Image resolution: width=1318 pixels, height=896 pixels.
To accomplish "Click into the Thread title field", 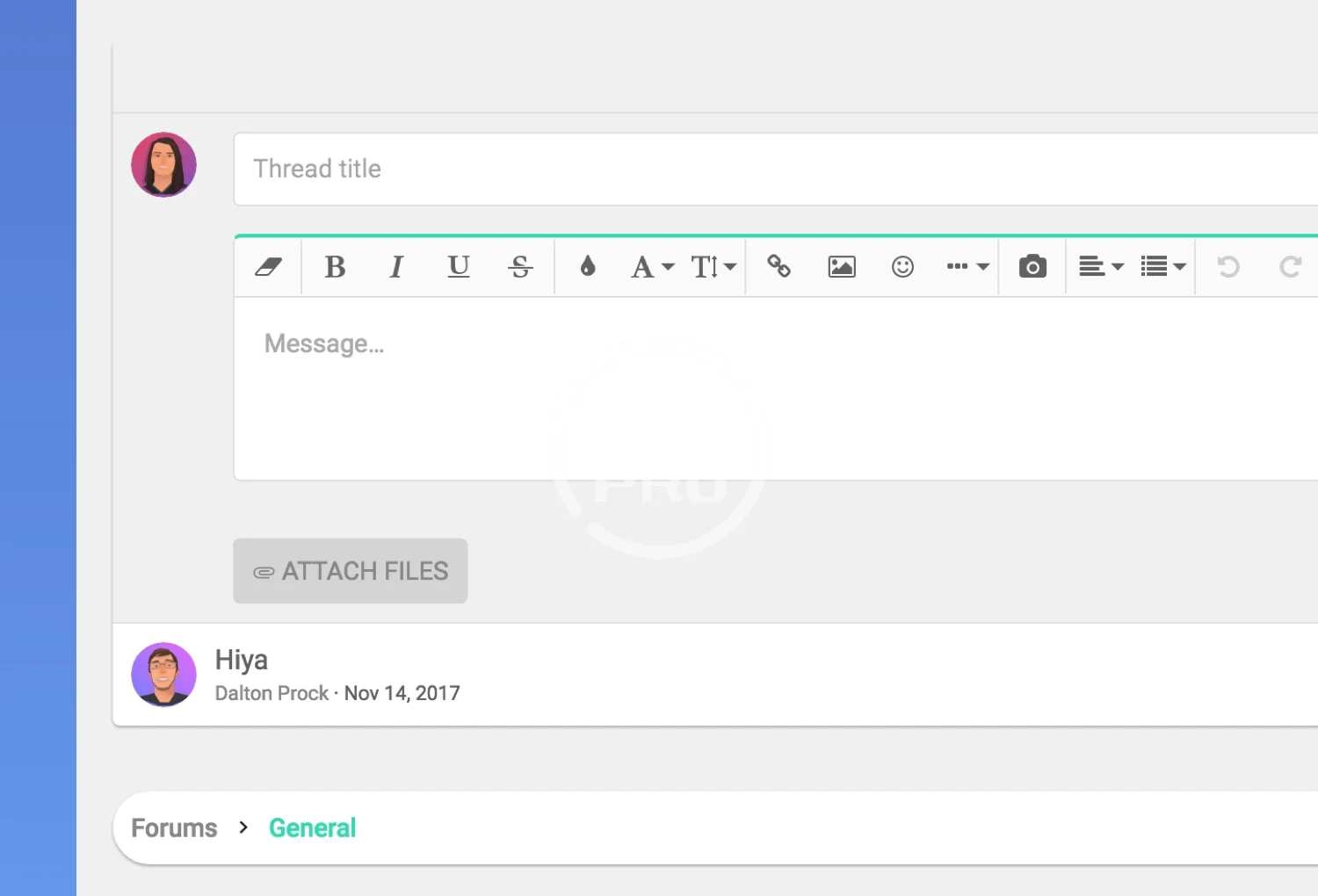I will coord(773,170).
